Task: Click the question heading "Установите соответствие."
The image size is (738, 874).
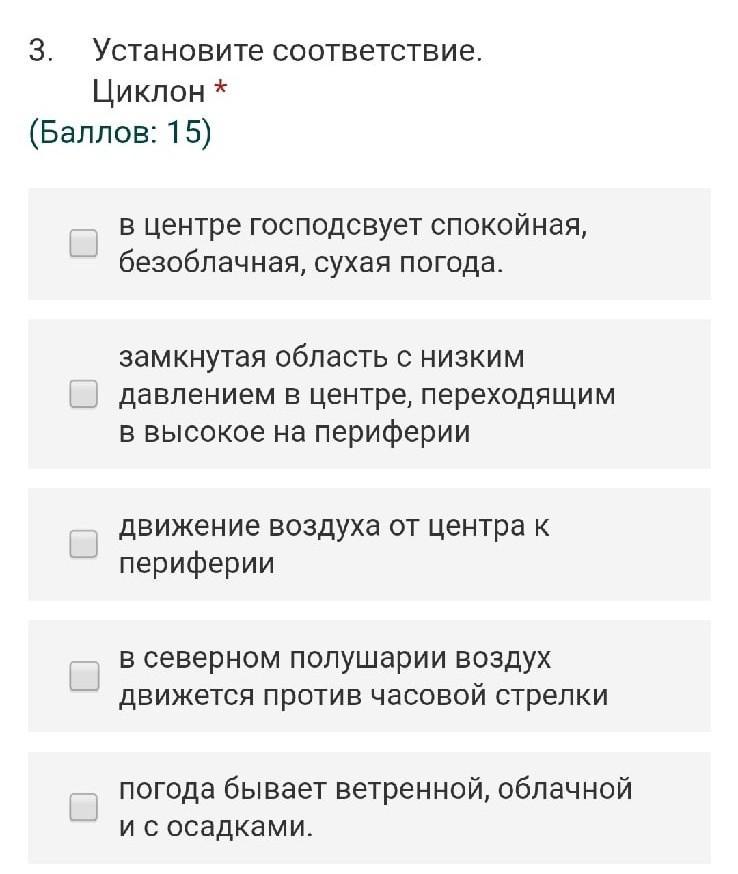Action: click(x=287, y=50)
